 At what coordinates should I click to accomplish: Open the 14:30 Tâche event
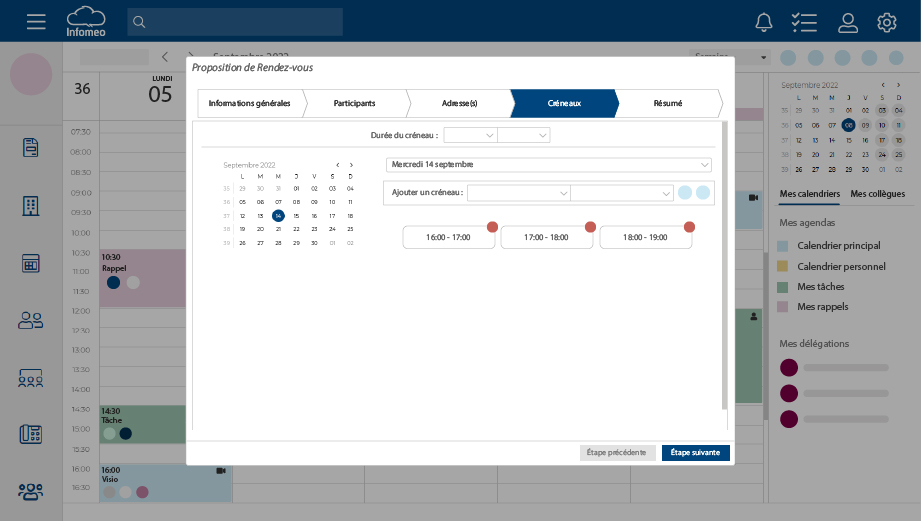point(143,424)
